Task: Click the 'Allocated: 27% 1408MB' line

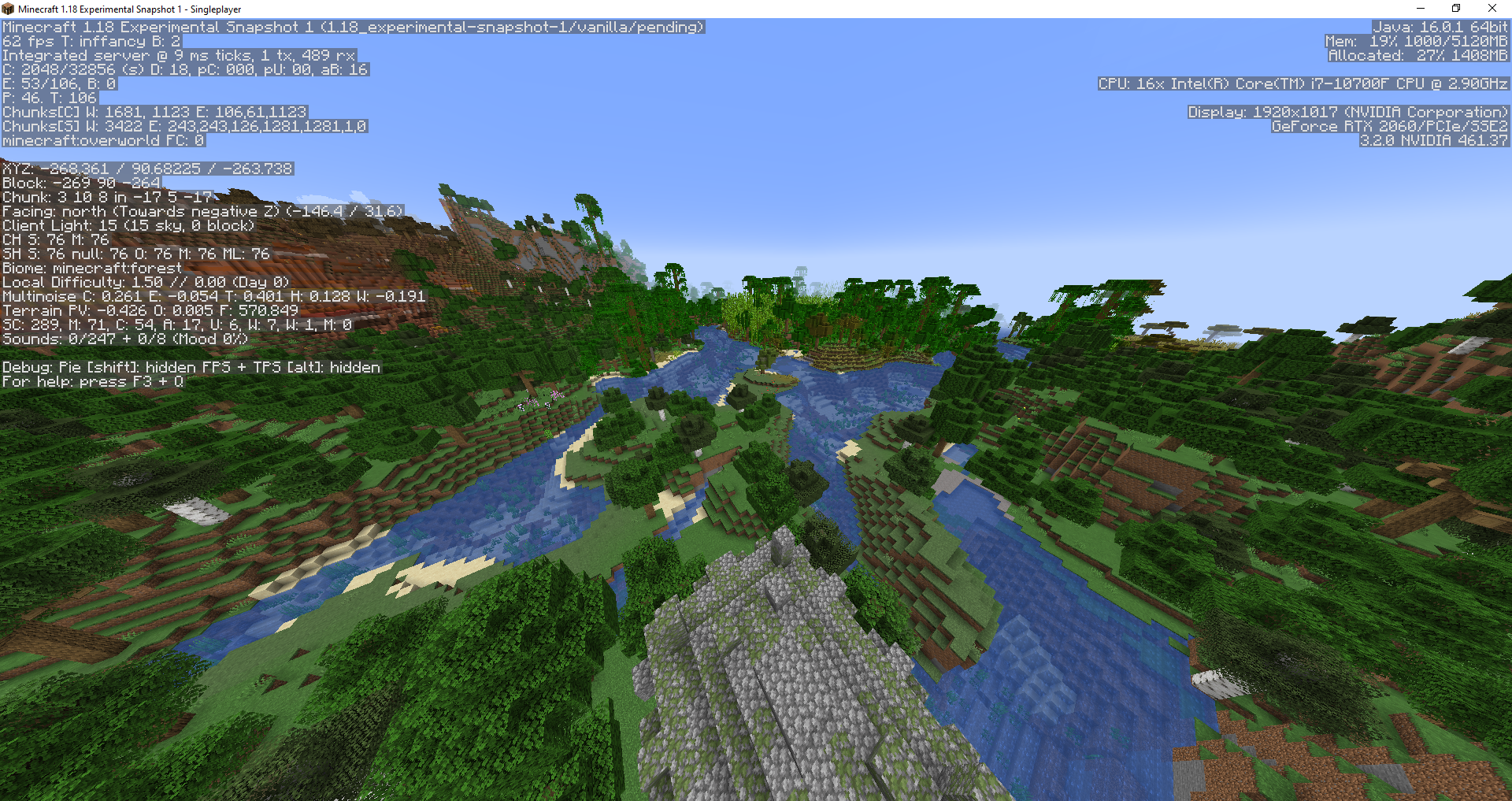Action: click(x=1418, y=56)
